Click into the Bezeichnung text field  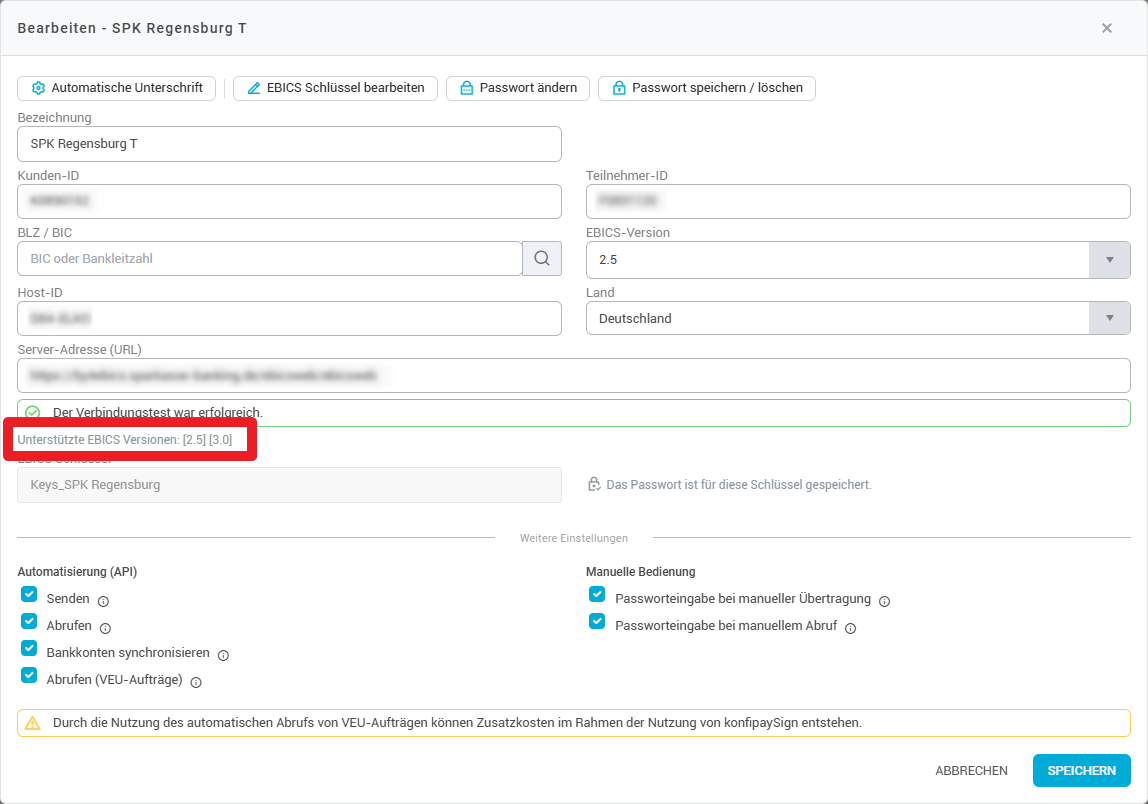[x=289, y=144]
